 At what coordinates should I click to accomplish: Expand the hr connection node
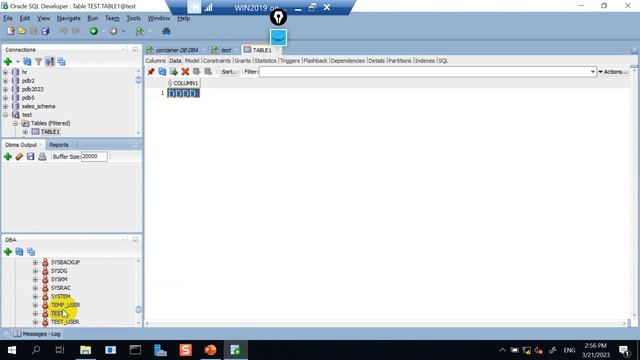click(5, 72)
